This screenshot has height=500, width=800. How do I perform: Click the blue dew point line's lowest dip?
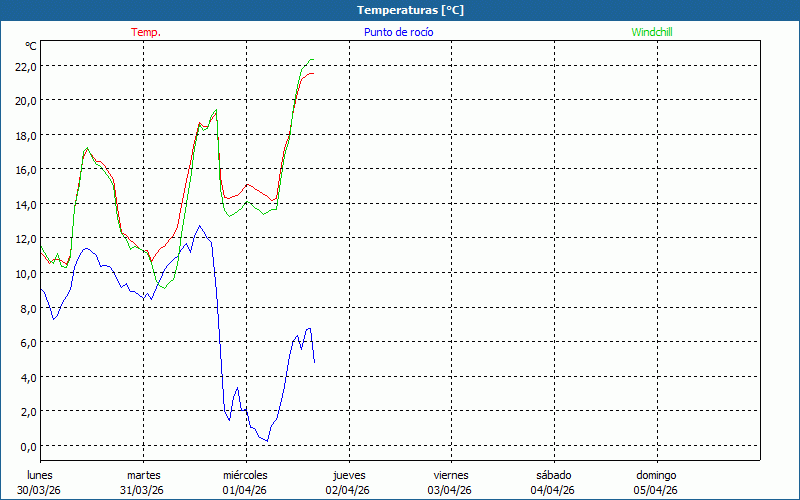pyautogui.click(x=266, y=441)
